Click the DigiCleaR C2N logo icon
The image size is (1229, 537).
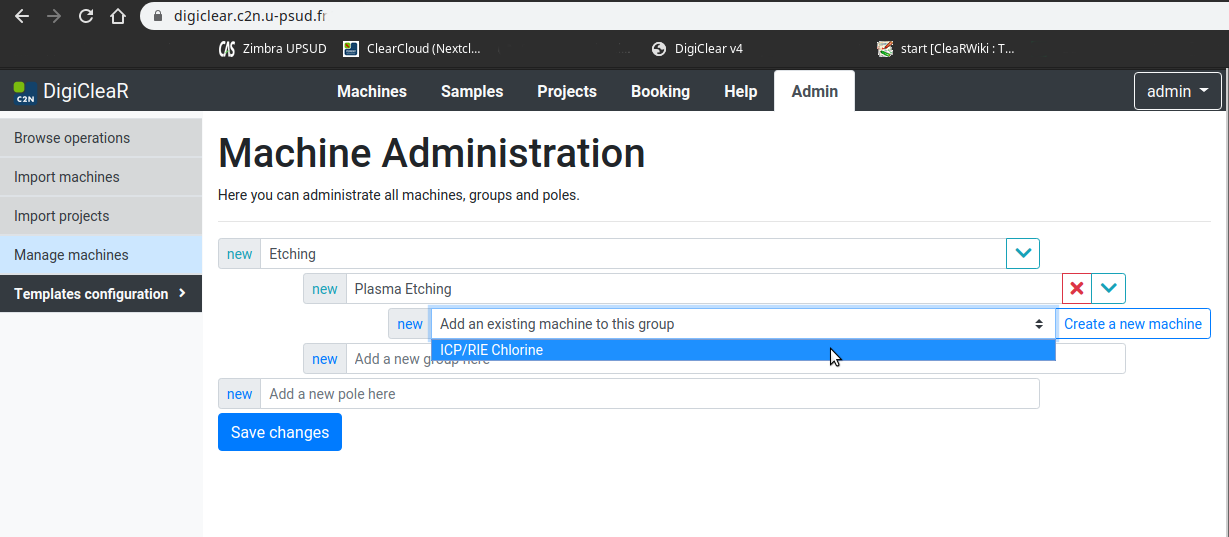point(24,92)
